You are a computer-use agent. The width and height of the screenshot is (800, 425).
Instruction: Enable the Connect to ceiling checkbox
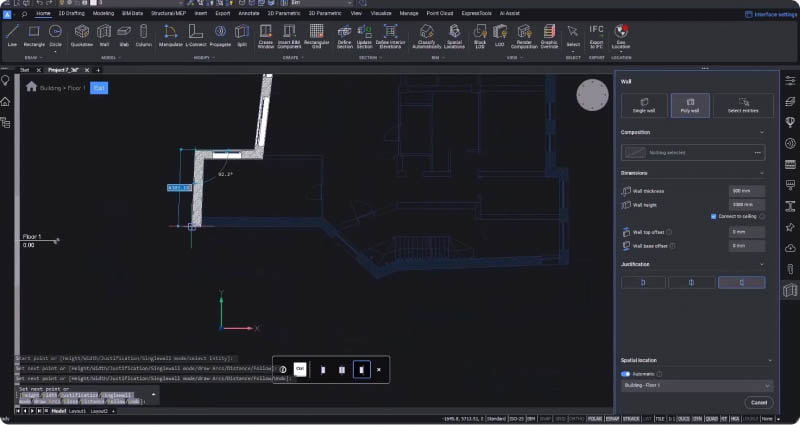coord(713,216)
